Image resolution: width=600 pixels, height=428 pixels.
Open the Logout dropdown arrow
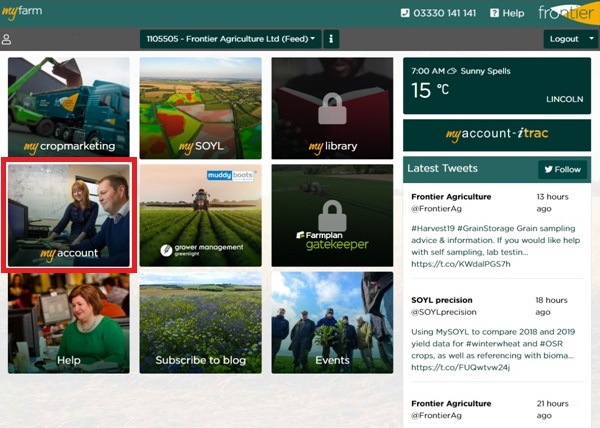[591, 39]
